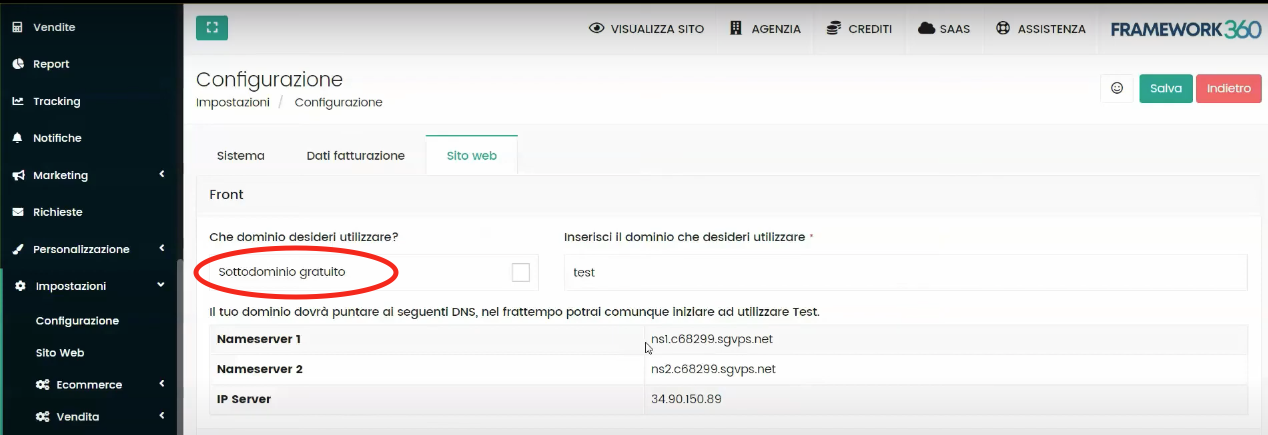Click the Impostazioni gear icon
1268x435 pixels.
pos(21,286)
